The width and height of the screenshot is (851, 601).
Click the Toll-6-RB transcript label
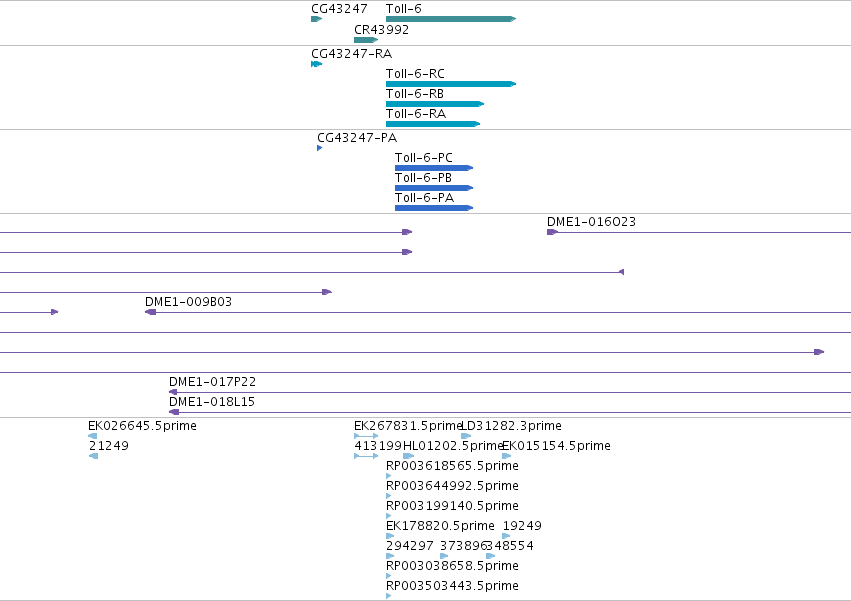pos(415,94)
